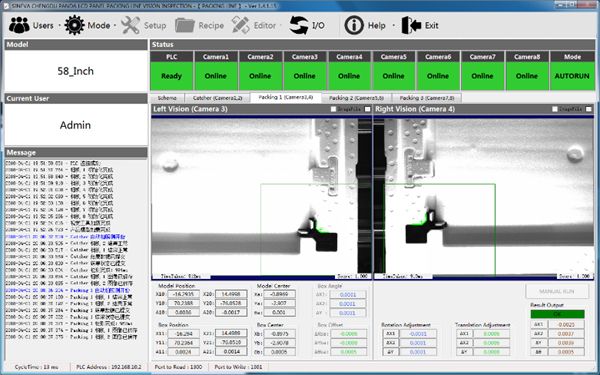Launch the Editor pencil icon

[240, 25]
